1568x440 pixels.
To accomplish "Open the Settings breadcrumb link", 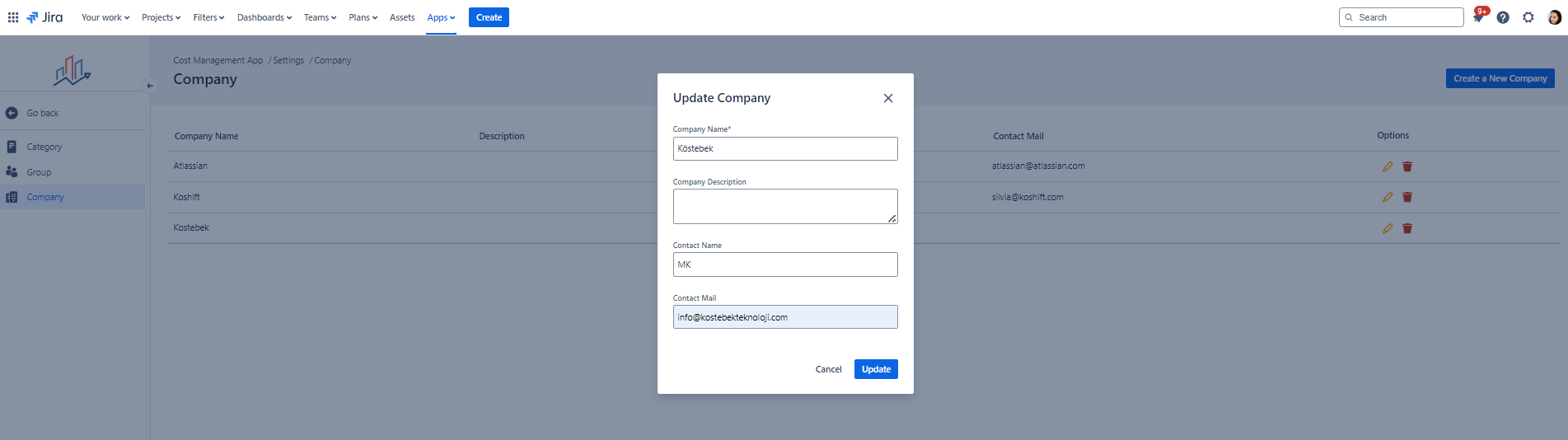I will [x=288, y=60].
